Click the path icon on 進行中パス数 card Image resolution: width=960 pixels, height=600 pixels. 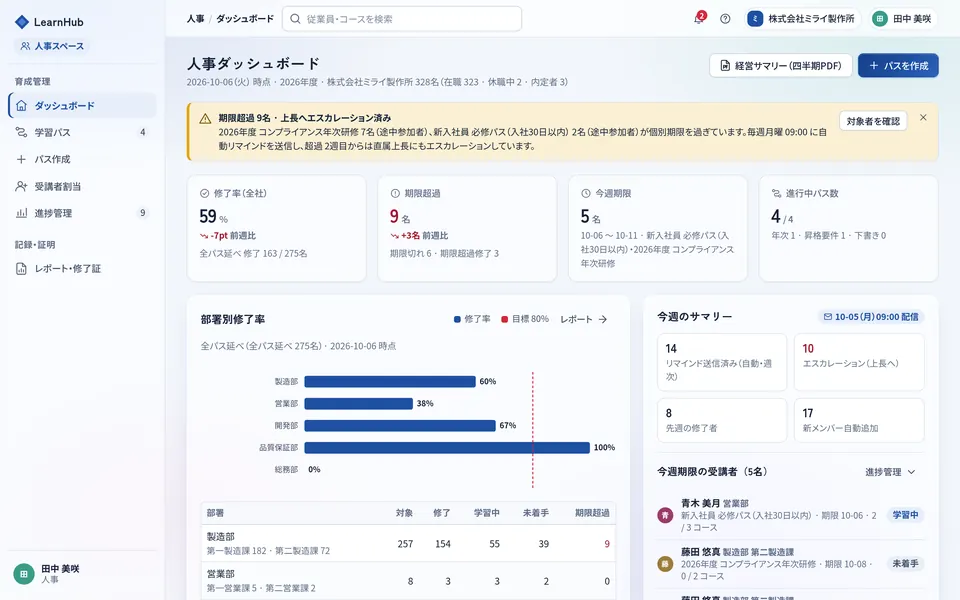(x=776, y=193)
